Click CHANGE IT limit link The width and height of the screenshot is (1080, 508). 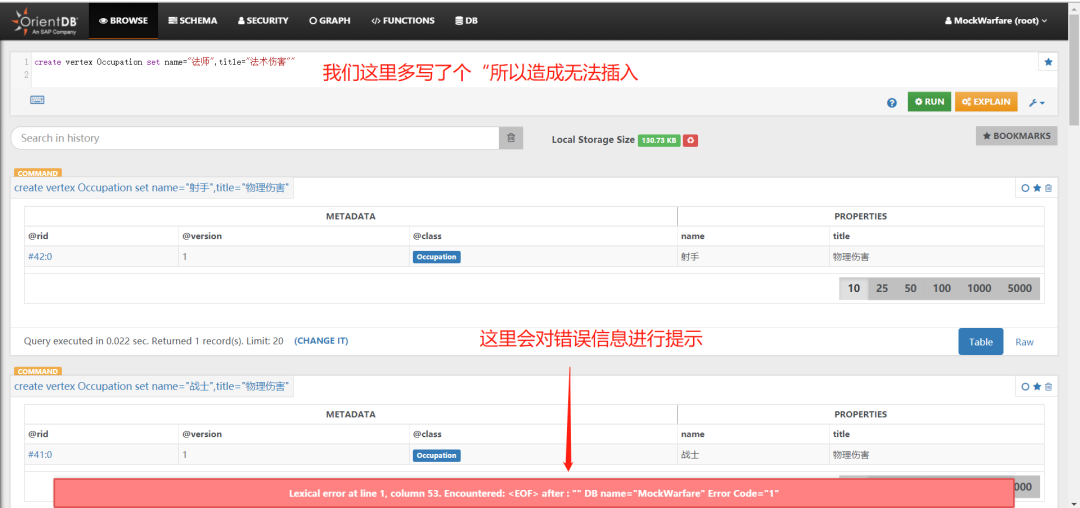click(x=321, y=341)
